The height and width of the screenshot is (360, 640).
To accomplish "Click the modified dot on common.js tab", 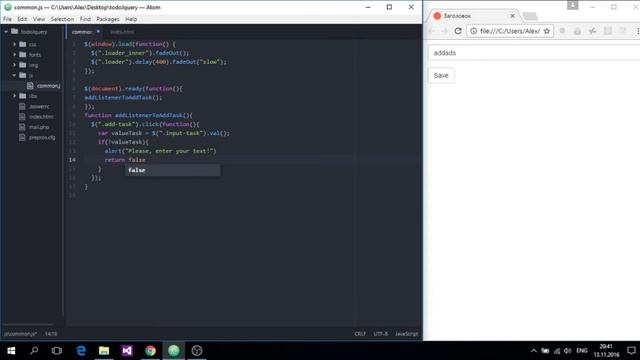I will click(98, 31).
